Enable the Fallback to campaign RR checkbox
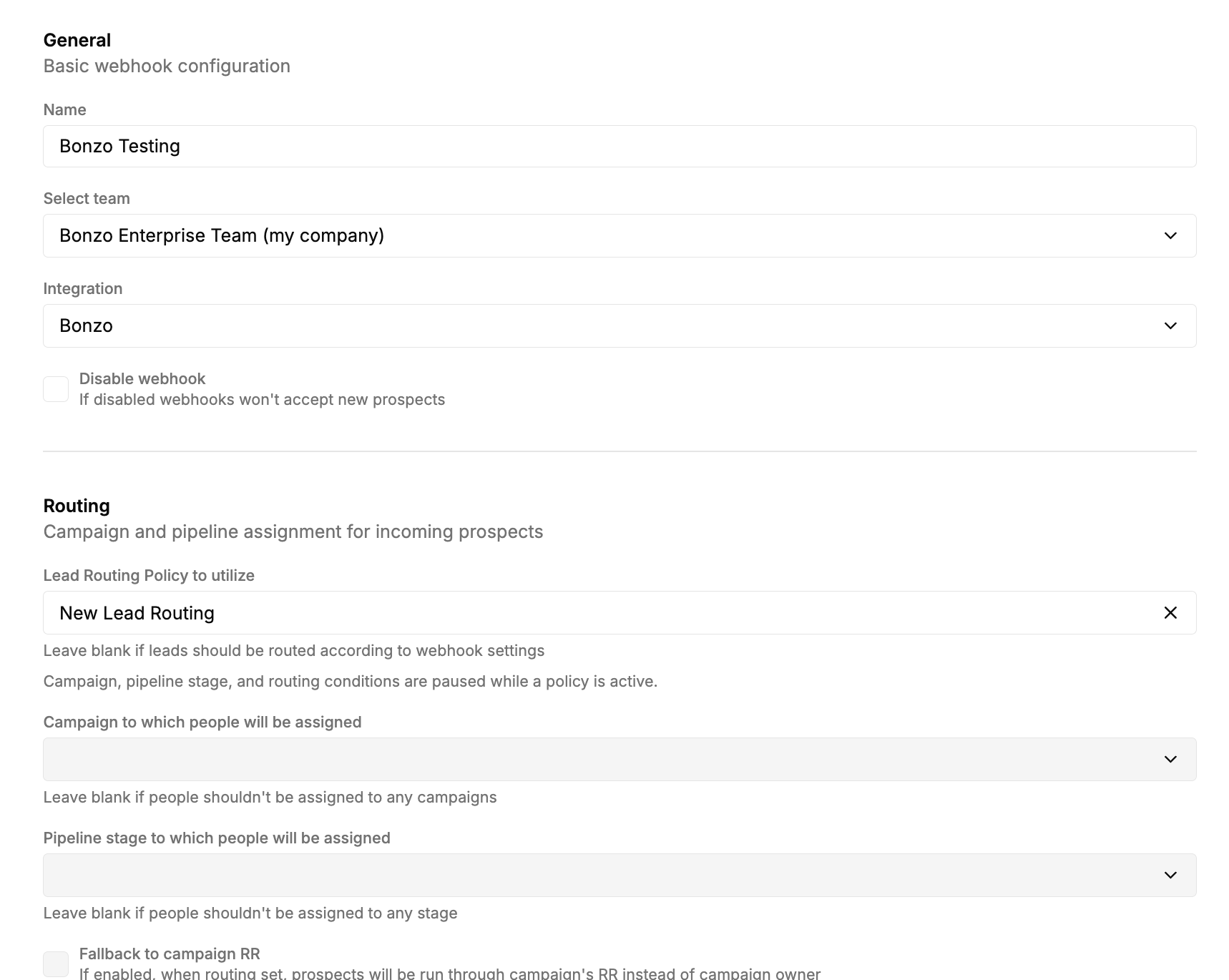The width and height of the screenshot is (1229, 980). pos(56,964)
